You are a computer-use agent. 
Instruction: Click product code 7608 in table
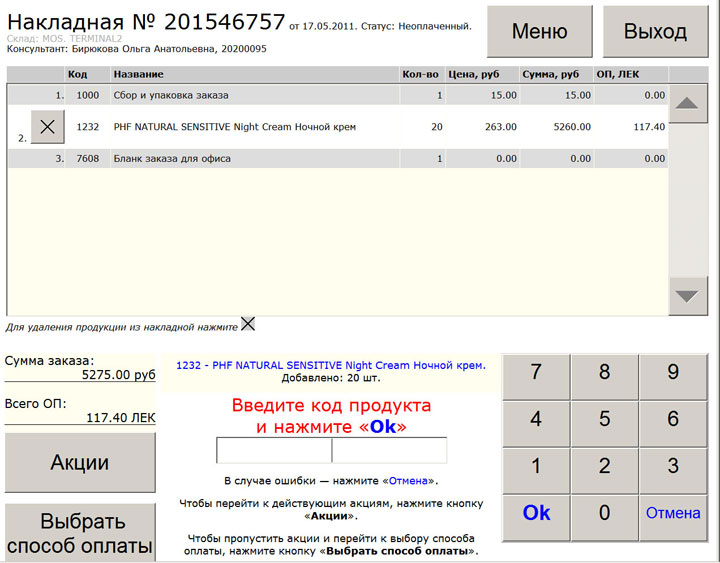[x=88, y=158]
